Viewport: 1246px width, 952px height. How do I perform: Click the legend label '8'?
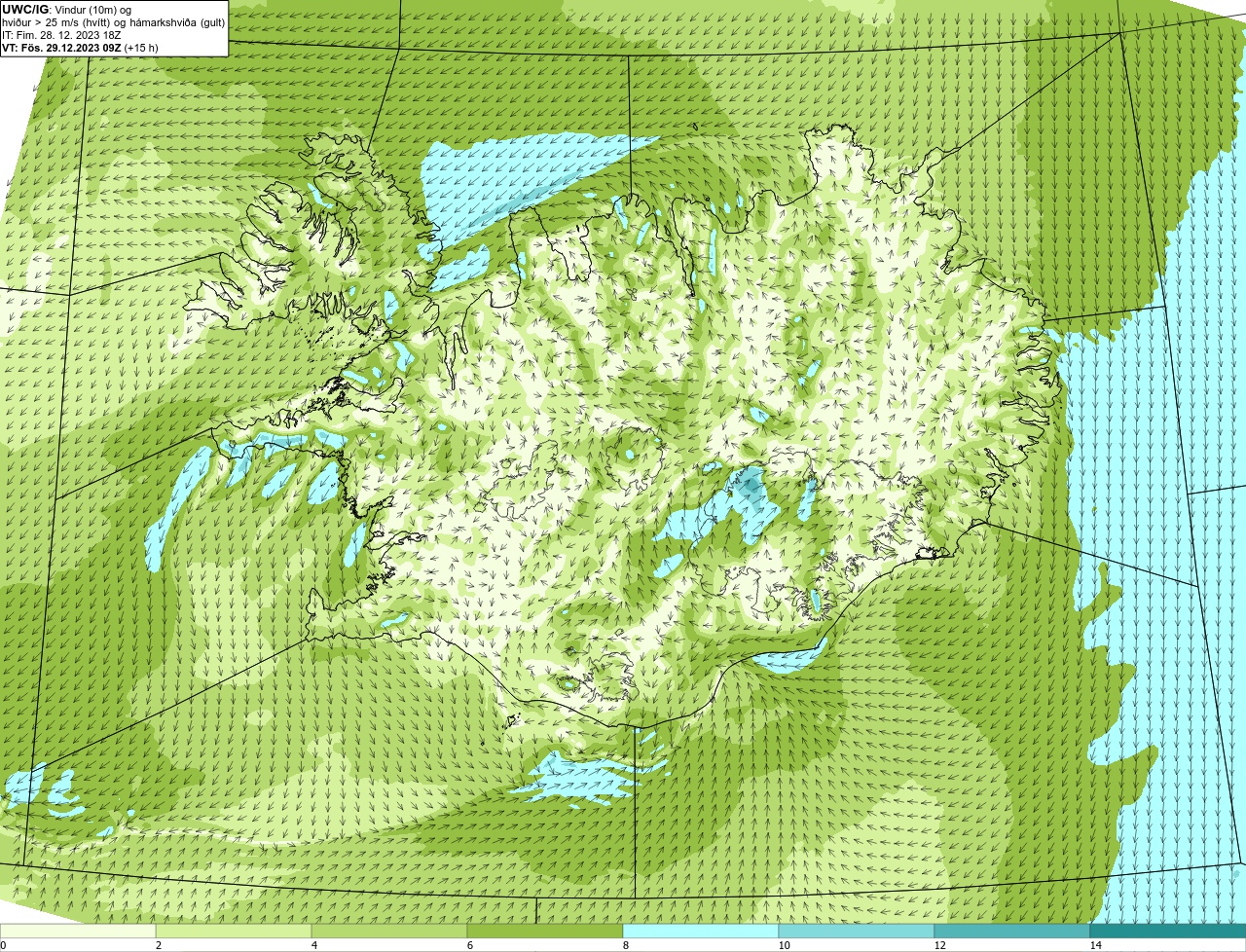[x=625, y=945]
